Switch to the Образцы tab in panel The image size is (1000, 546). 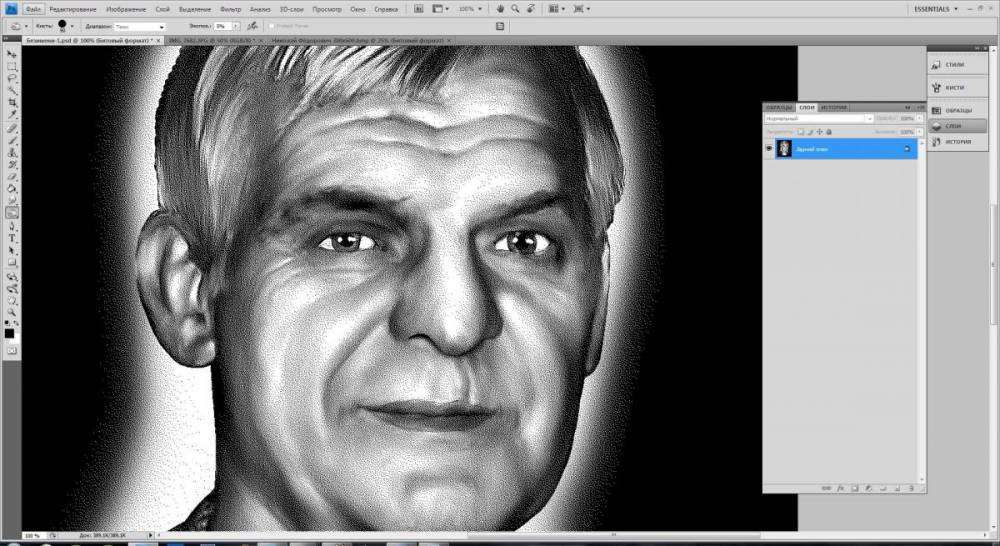tap(778, 107)
